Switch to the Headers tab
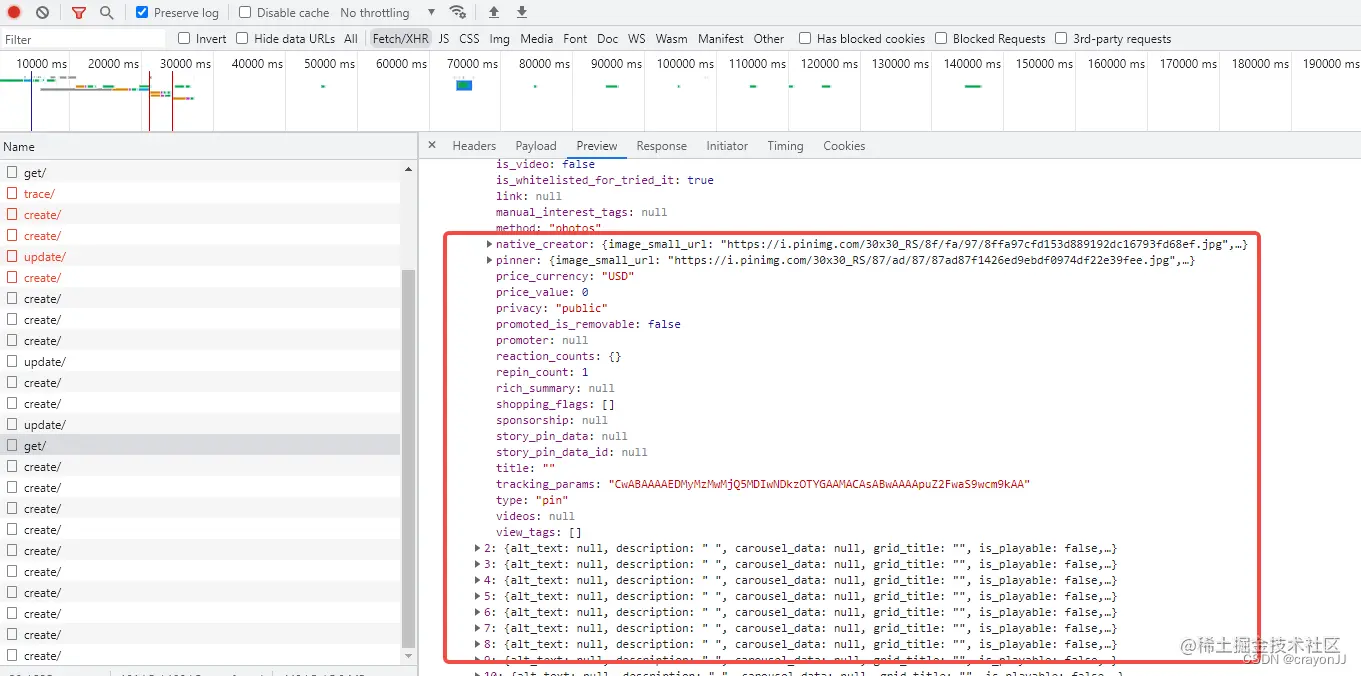1361x676 pixels. (x=474, y=146)
